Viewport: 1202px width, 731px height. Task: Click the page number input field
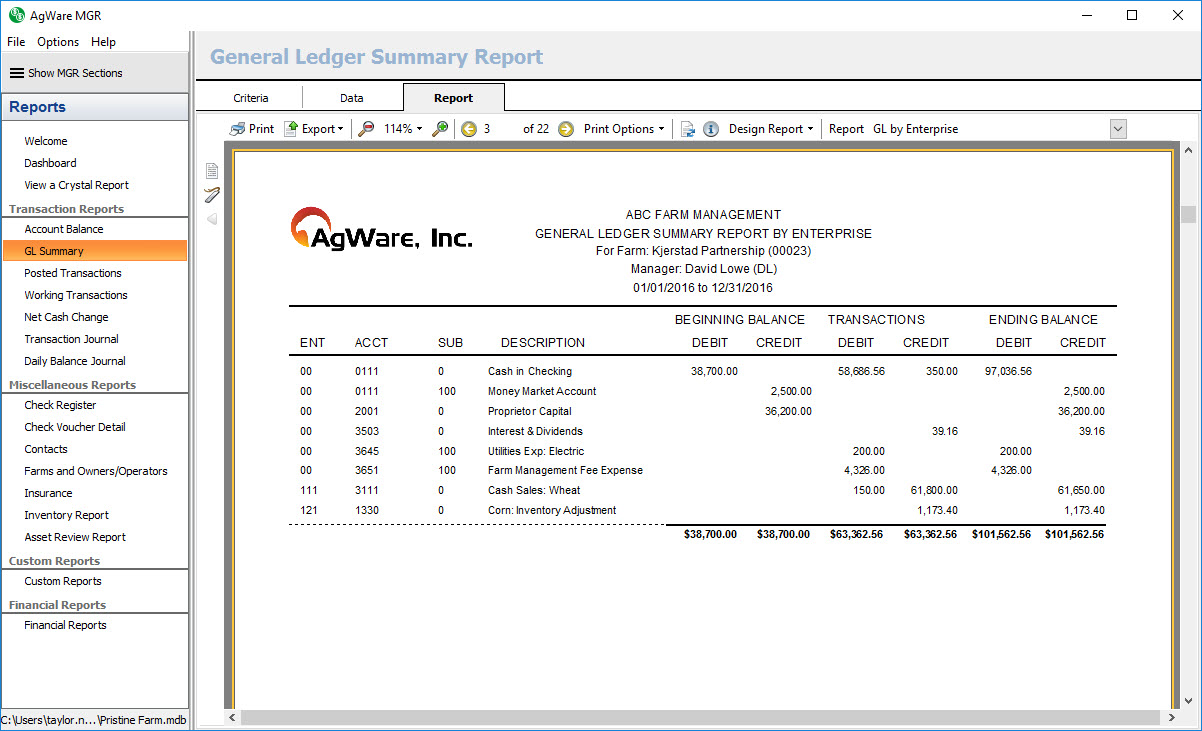coord(500,129)
